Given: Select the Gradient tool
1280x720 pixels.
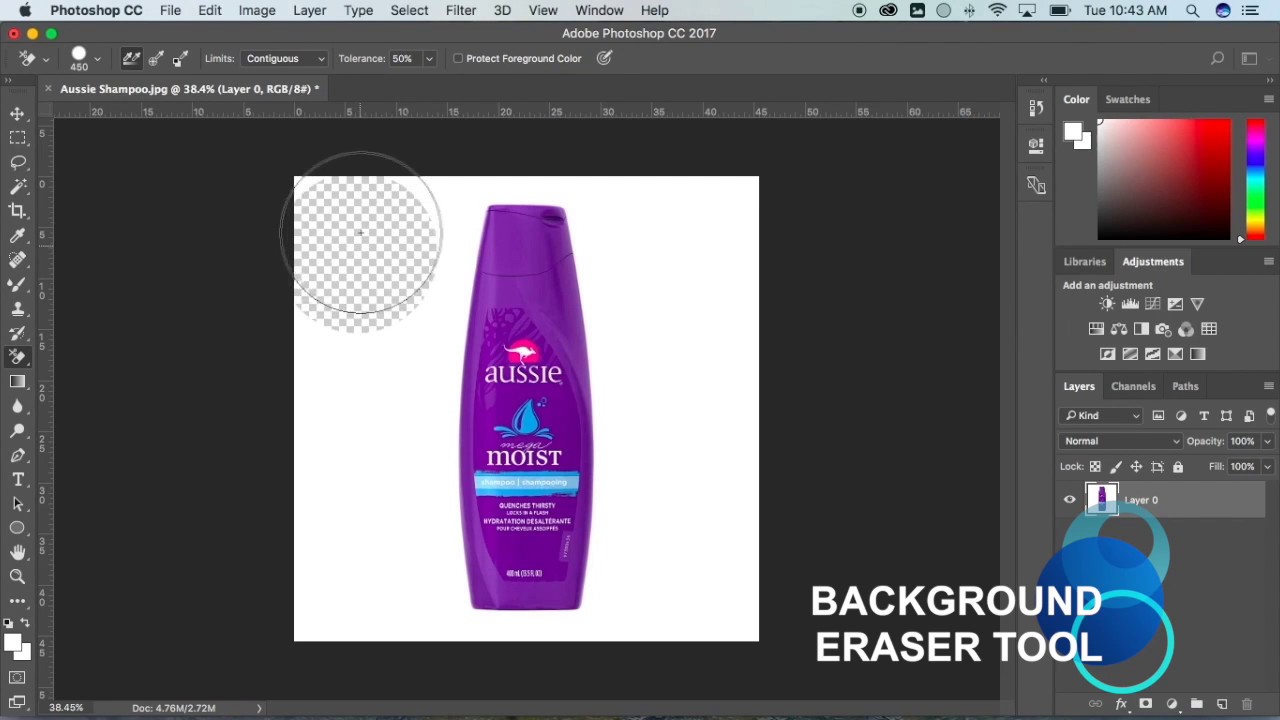Looking at the screenshot, I should 18,381.
